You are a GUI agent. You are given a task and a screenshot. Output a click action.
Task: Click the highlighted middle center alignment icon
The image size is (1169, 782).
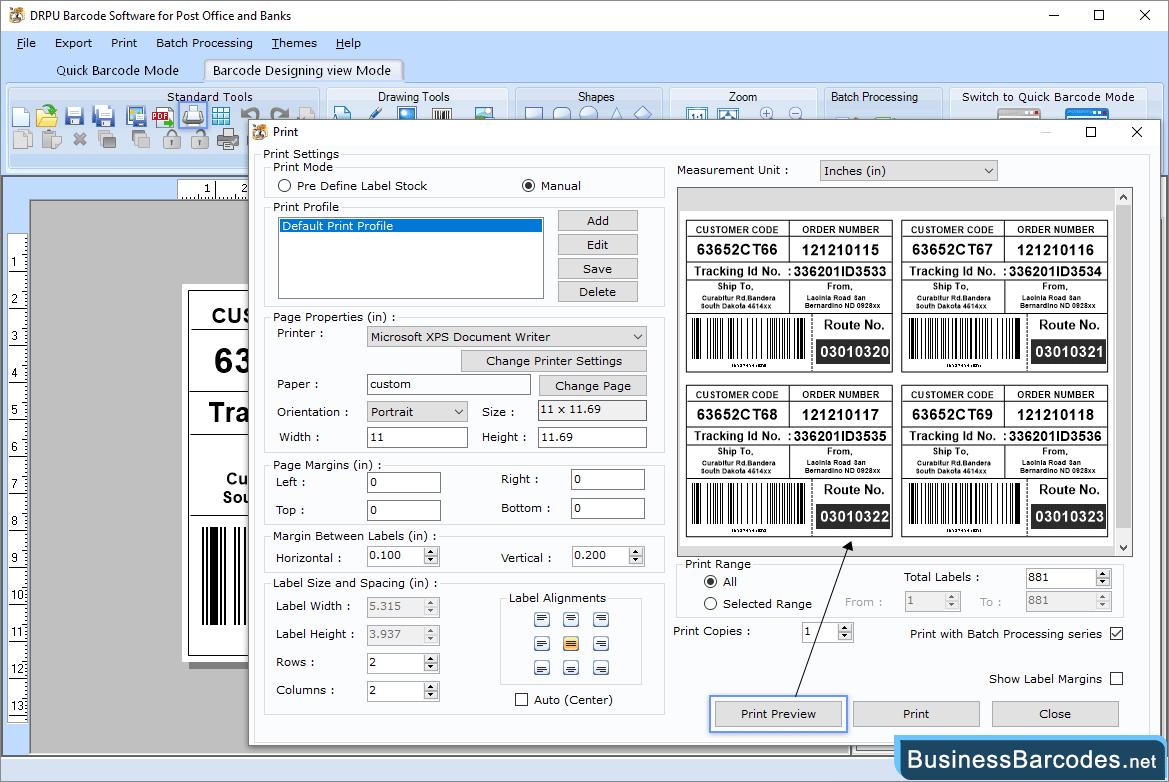pyautogui.click(x=571, y=643)
